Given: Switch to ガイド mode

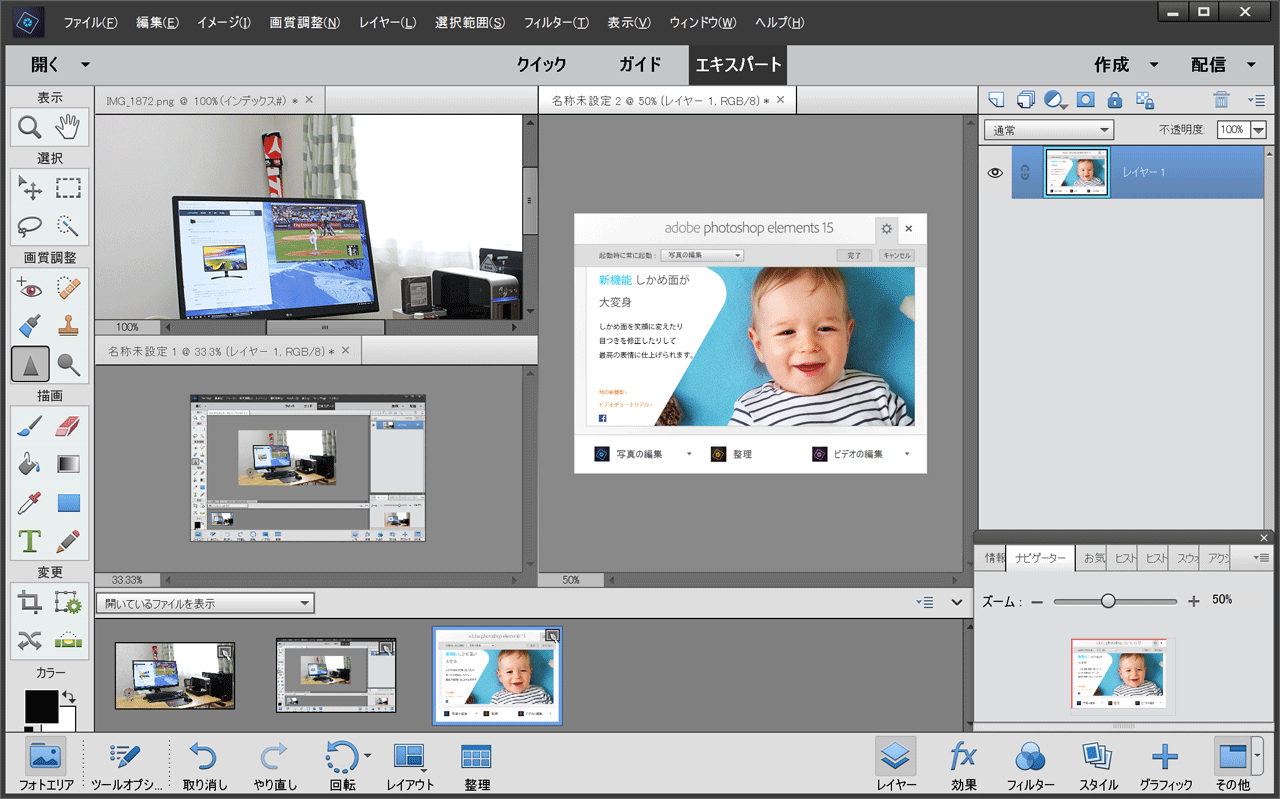Looking at the screenshot, I should [640, 65].
